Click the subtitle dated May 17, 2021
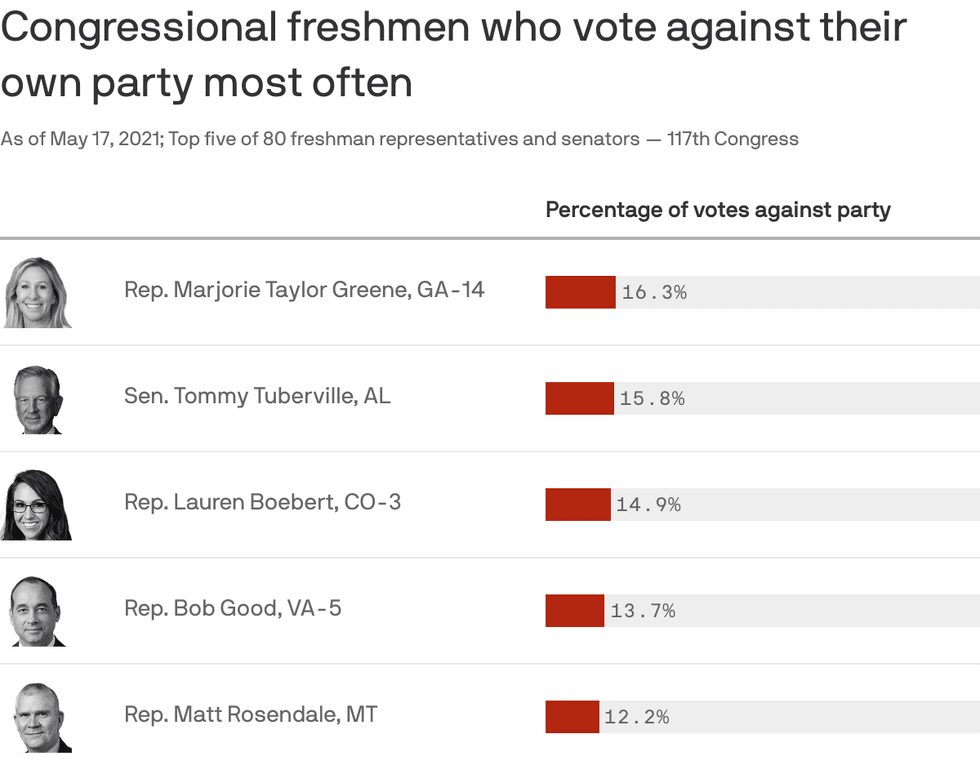 [399, 139]
